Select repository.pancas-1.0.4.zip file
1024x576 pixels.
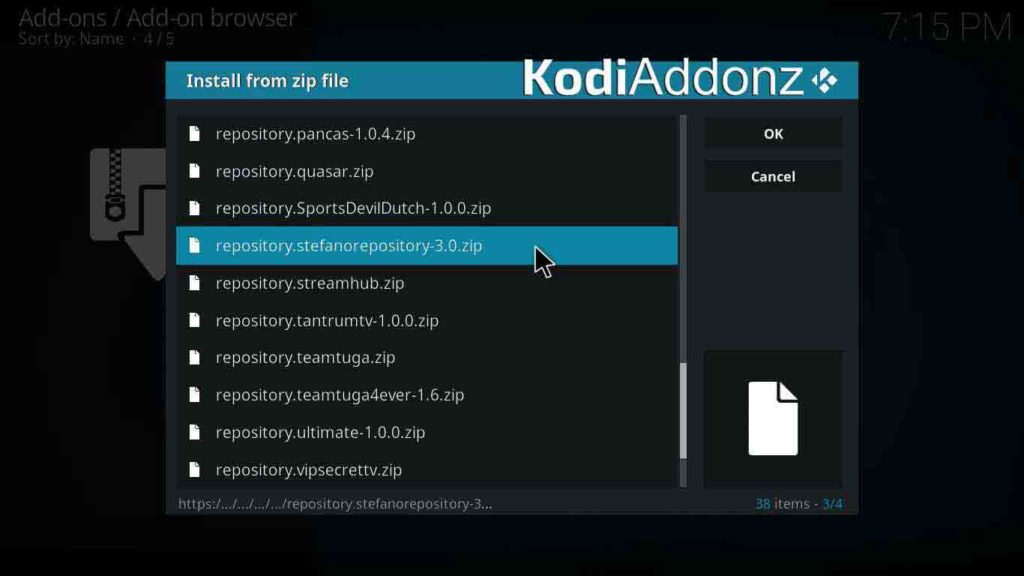click(x=427, y=134)
